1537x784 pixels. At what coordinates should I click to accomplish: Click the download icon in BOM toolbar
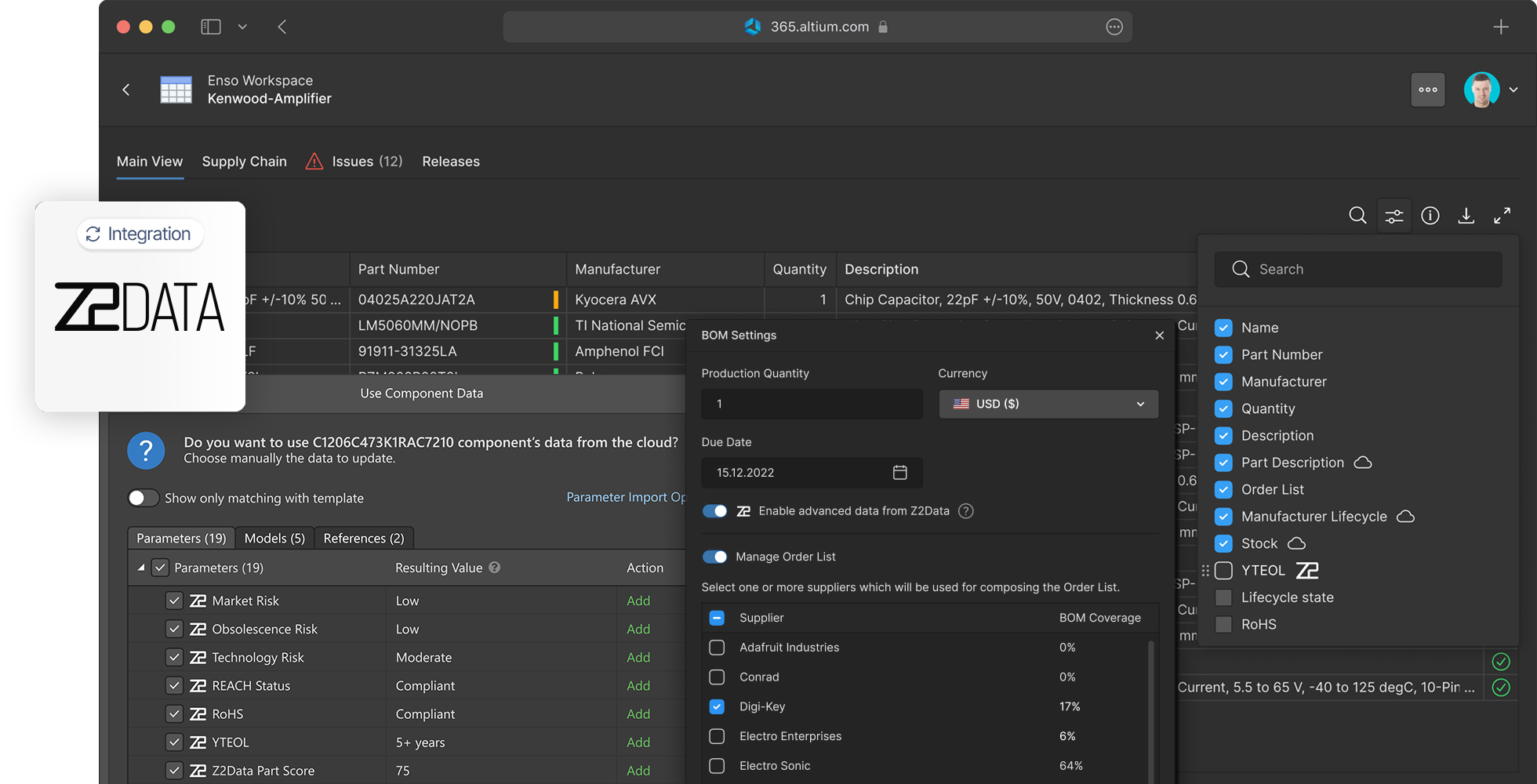click(1466, 216)
